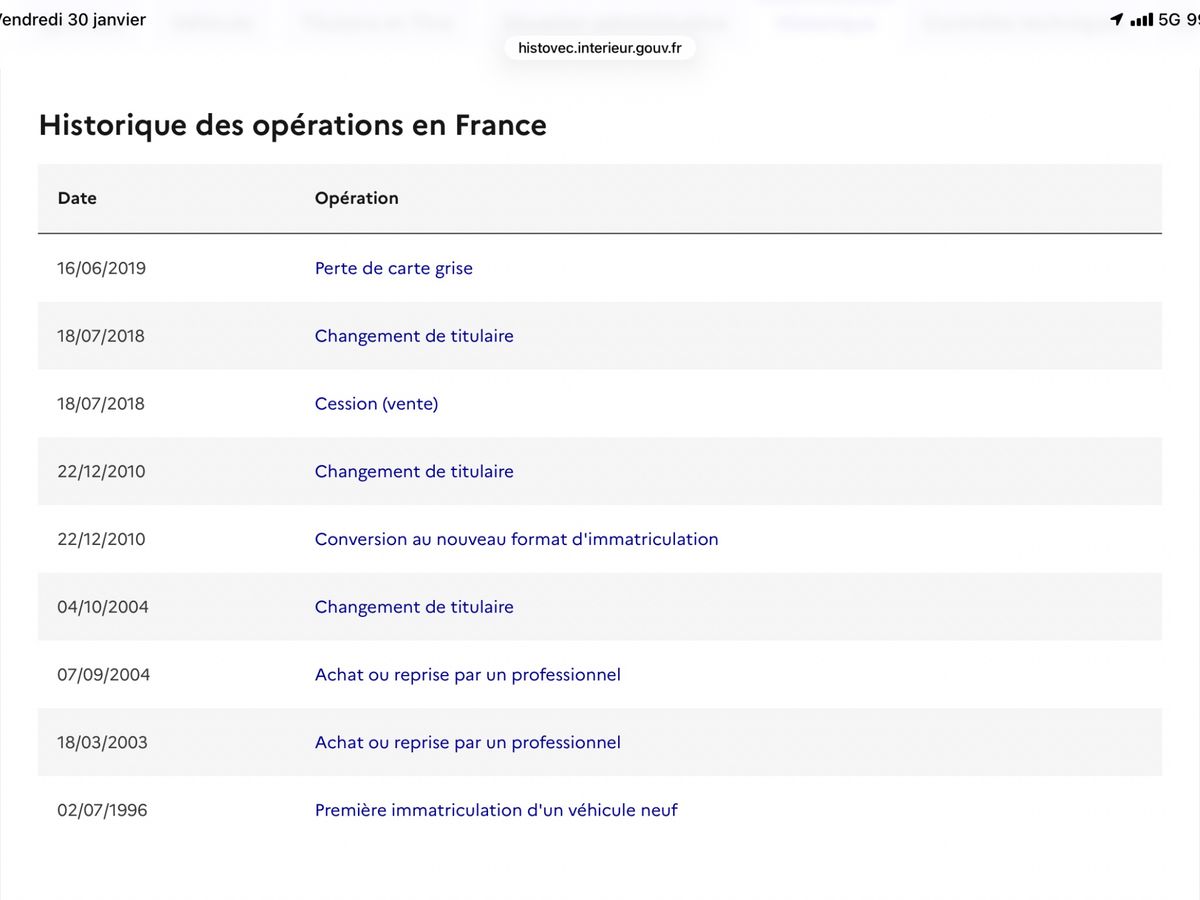Open Achat ou reprise par un professionnel from 07/09/2004

point(468,675)
